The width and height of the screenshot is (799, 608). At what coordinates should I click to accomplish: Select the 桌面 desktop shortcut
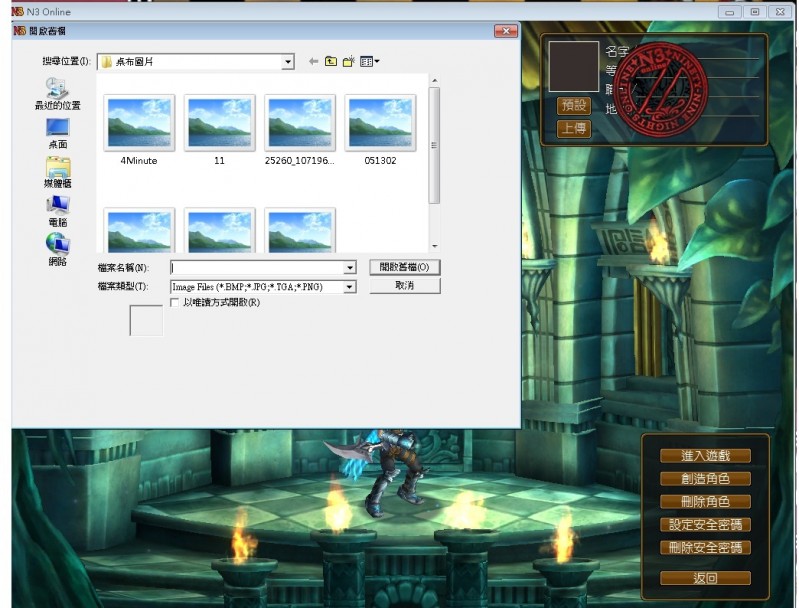[58, 134]
